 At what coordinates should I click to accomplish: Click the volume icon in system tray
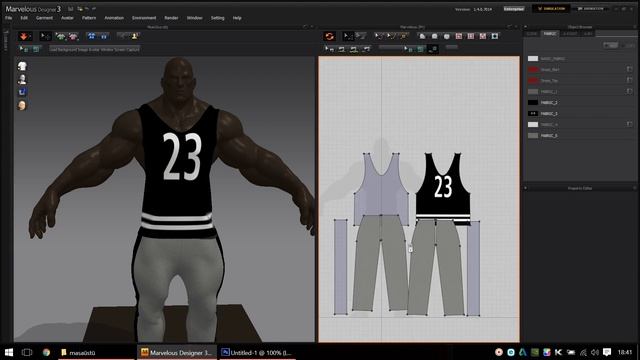coord(595,352)
